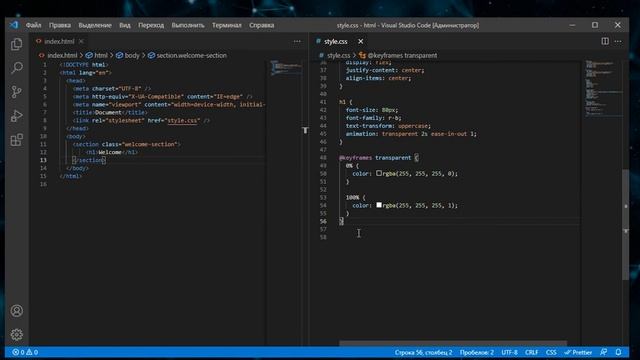Change line endings via CRLF item
Image resolution: width=640 pixels, height=360 pixels.
[531, 352]
